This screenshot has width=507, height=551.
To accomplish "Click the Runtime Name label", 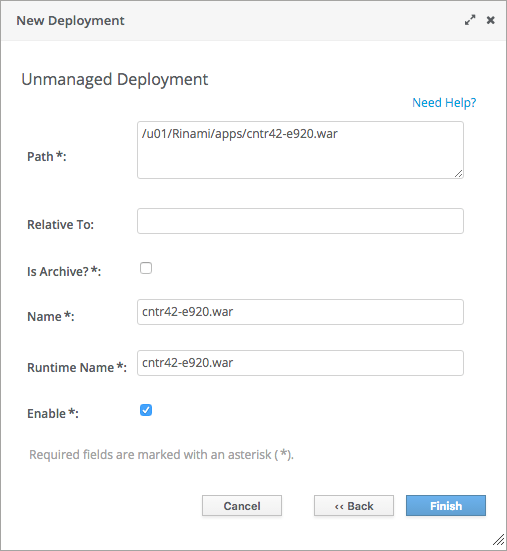I will [x=77, y=368].
